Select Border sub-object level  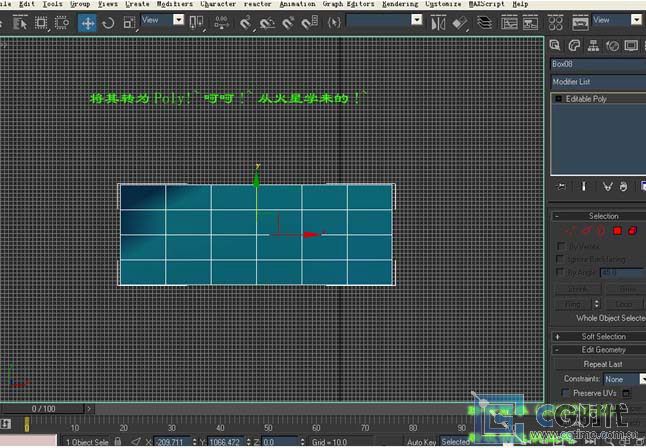(601, 231)
